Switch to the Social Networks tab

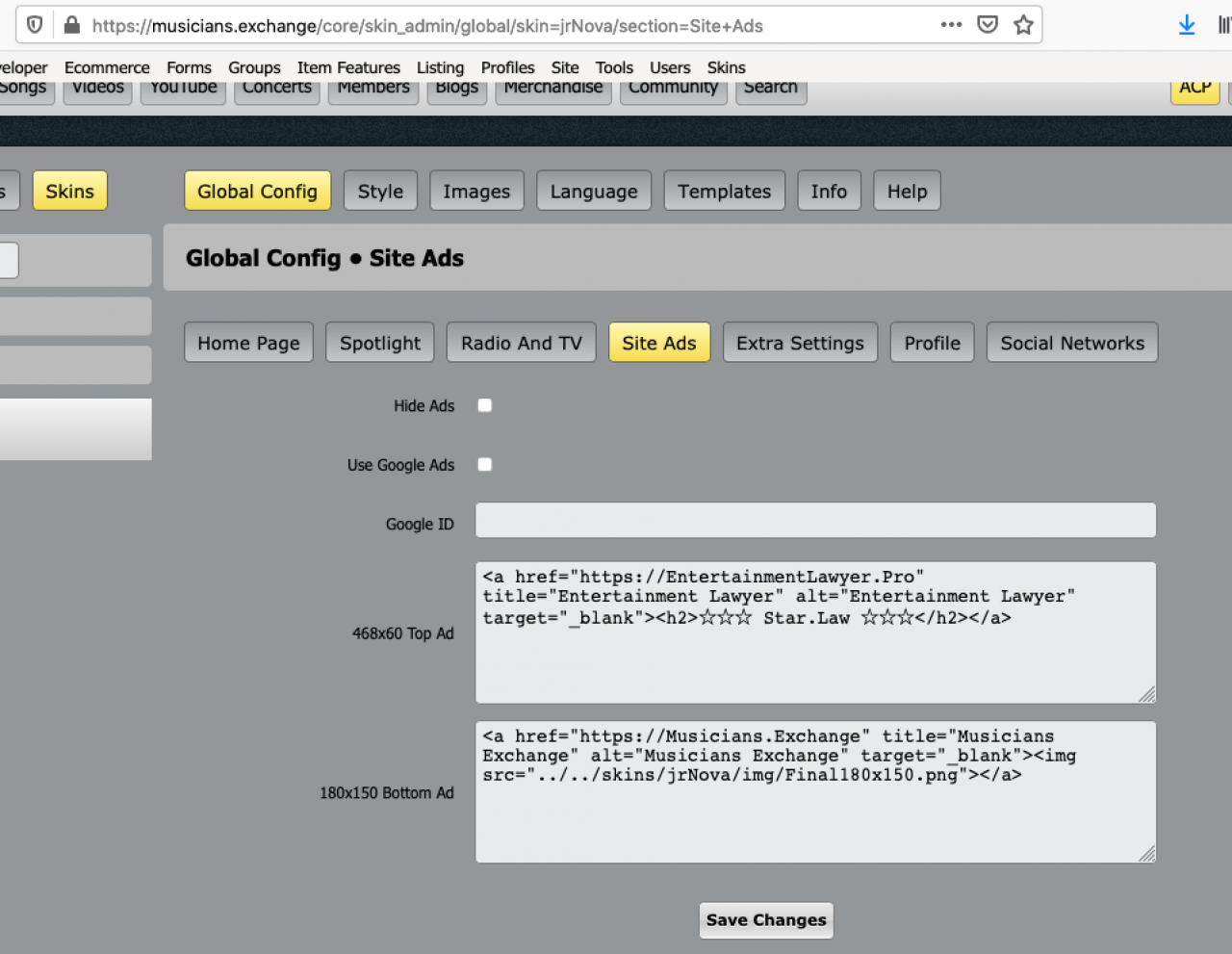click(x=1072, y=343)
